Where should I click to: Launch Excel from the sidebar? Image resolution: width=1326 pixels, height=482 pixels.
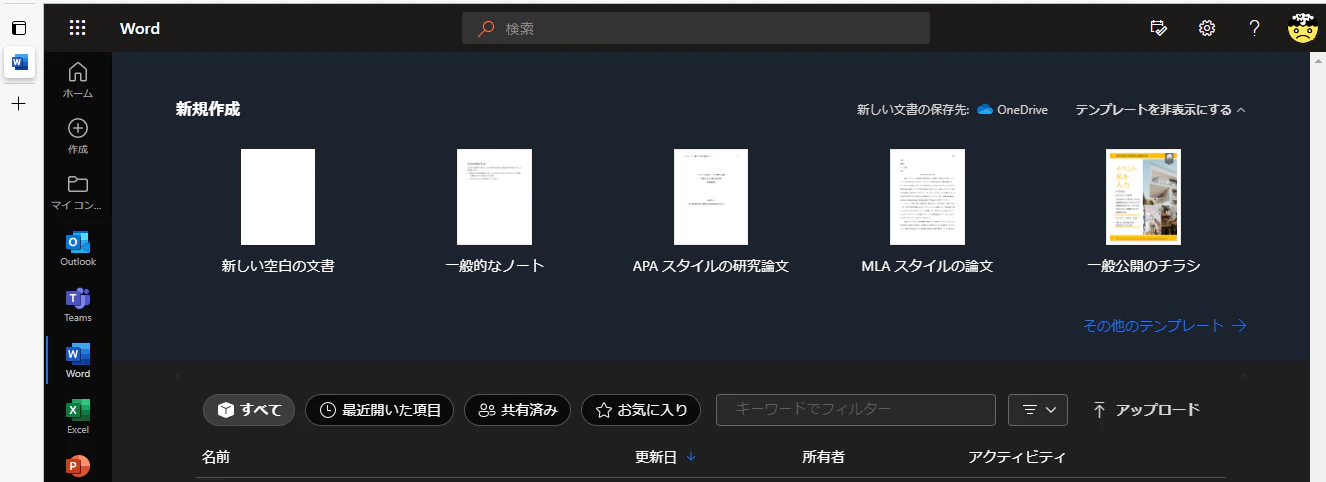[x=78, y=417]
